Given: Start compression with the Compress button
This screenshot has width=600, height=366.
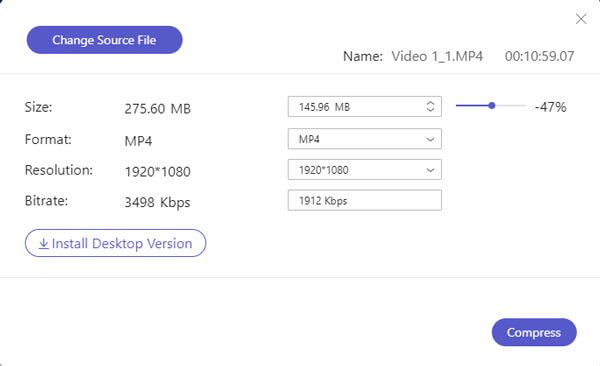Looking at the screenshot, I should point(534,332).
